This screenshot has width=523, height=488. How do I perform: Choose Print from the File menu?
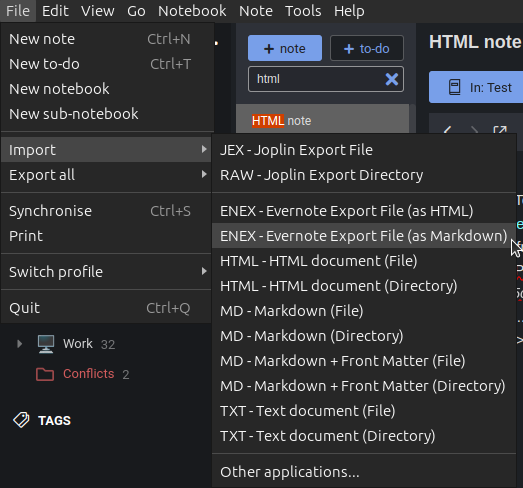106,236
